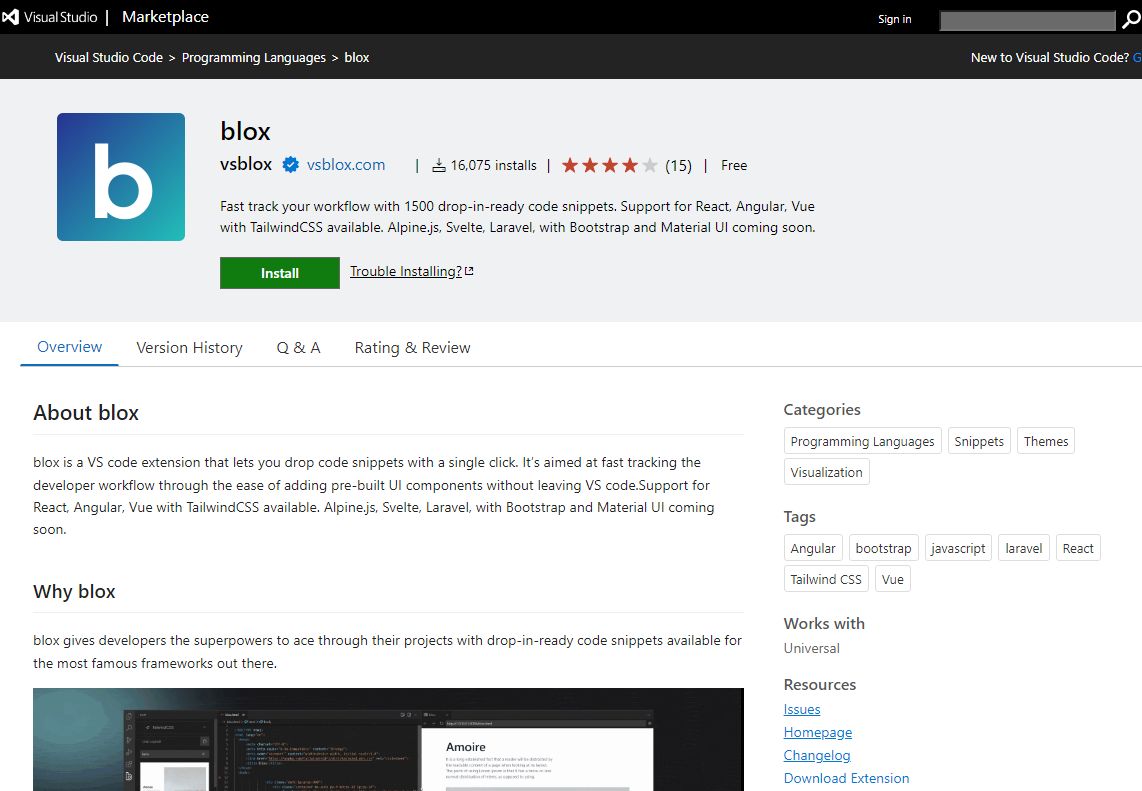Select the Programming Languages category chip
The height and width of the screenshot is (791, 1142).
862,441
